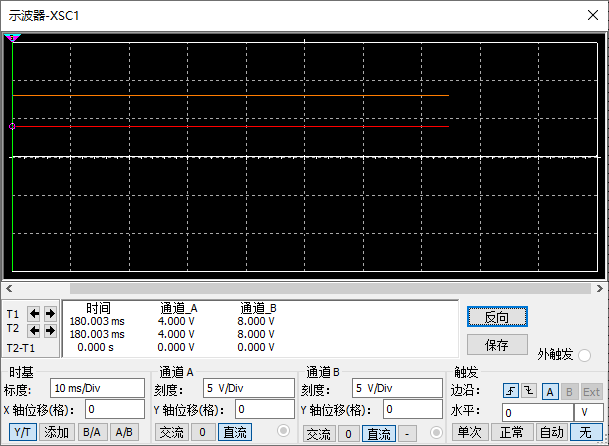Select rising edge trigger icon
This screenshot has height=446, width=609.
tap(510, 391)
